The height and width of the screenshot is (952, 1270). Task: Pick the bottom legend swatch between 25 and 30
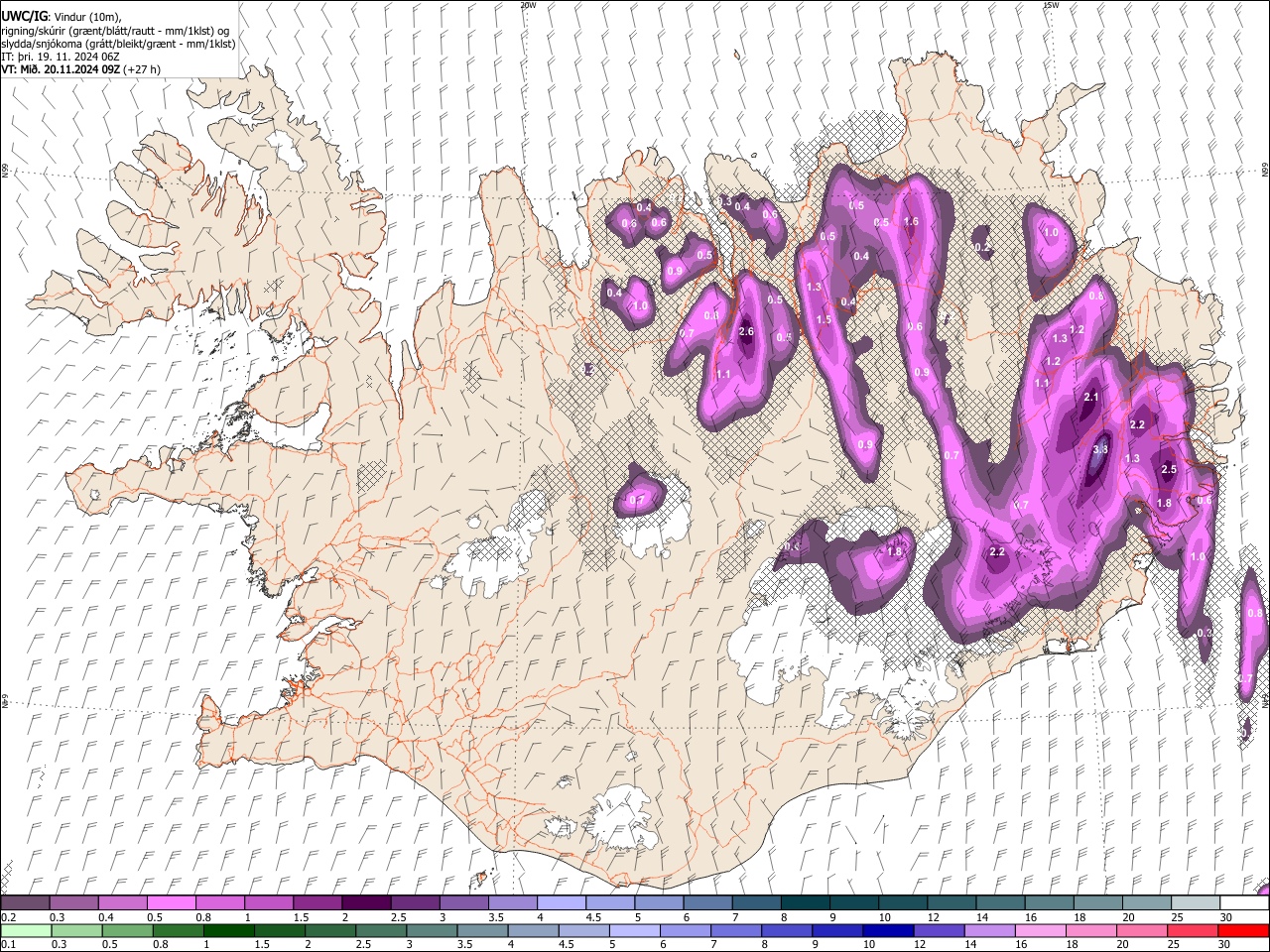click(1192, 930)
